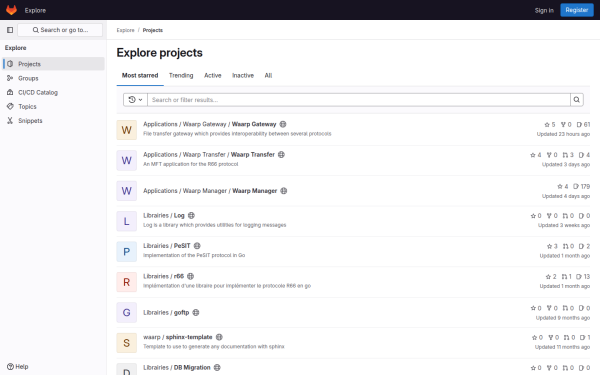Switch to the Inactive tab
This screenshot has height=375, width=600.
tap(243, 75)
